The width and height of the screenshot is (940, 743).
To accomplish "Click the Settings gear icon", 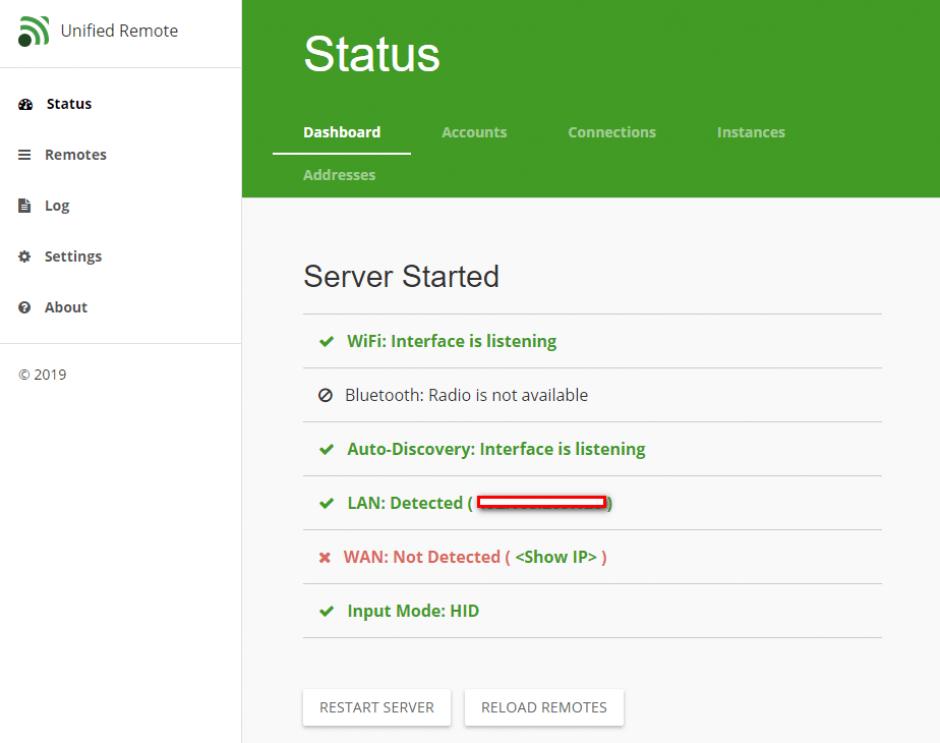I will tap(25, 257).
